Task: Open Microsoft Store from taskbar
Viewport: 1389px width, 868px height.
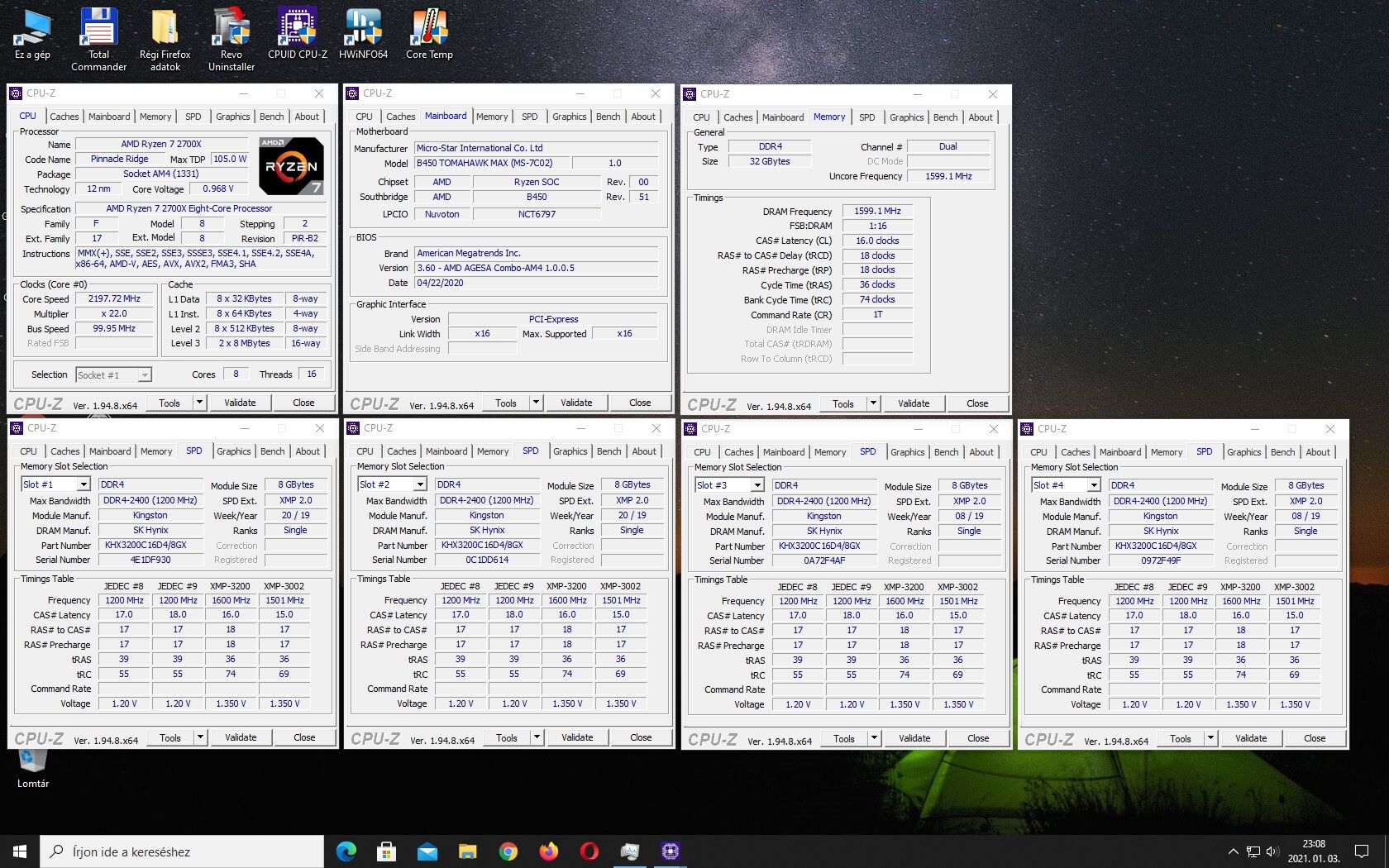Action: pos(386,851)
